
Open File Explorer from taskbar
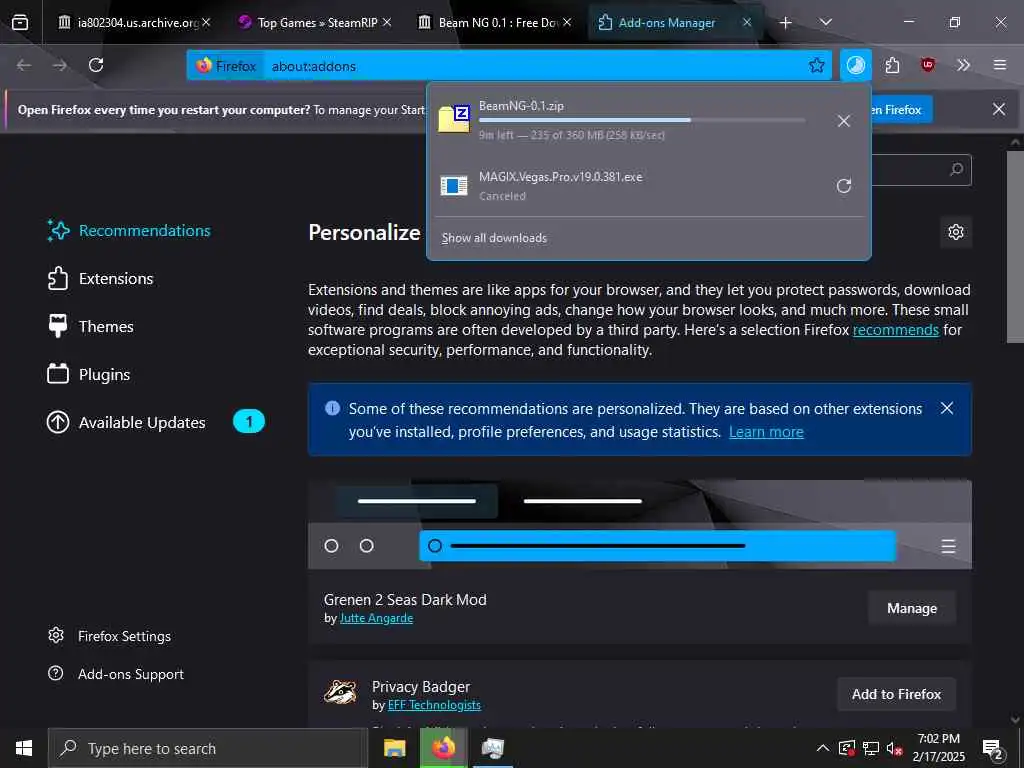pyautogui.click(x=394, y=748)
